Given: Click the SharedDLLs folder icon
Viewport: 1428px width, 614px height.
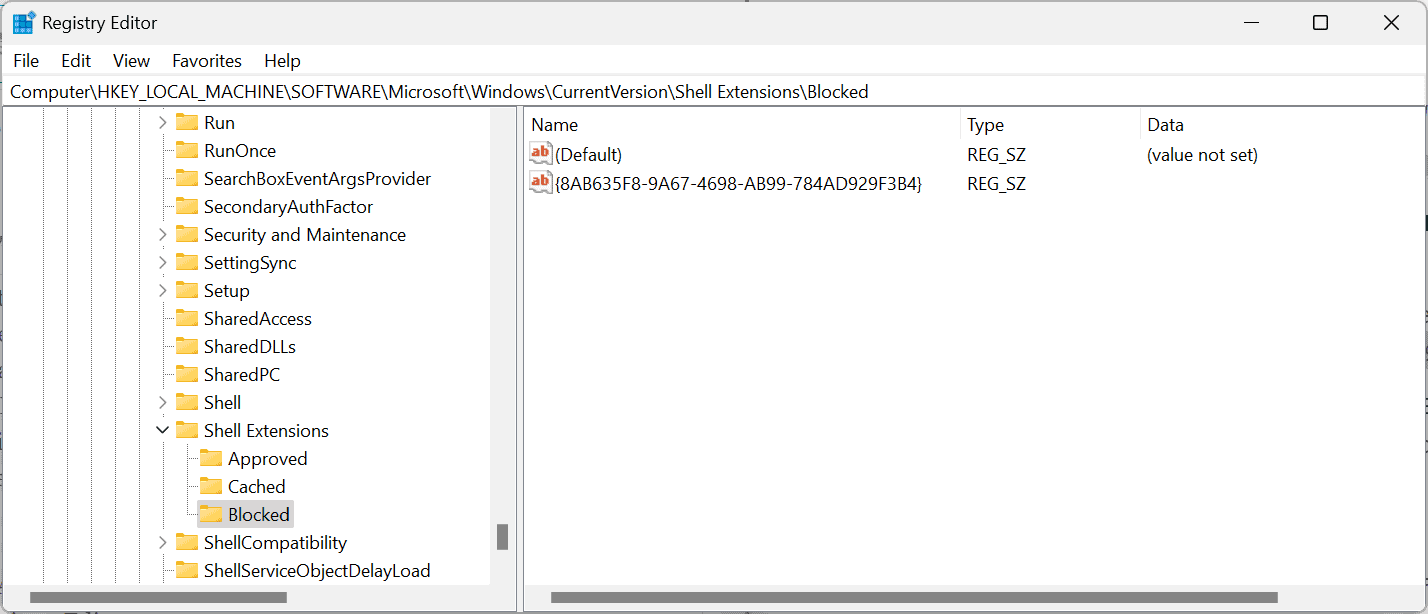Looking at the screenshot, I should coord(187,346).
